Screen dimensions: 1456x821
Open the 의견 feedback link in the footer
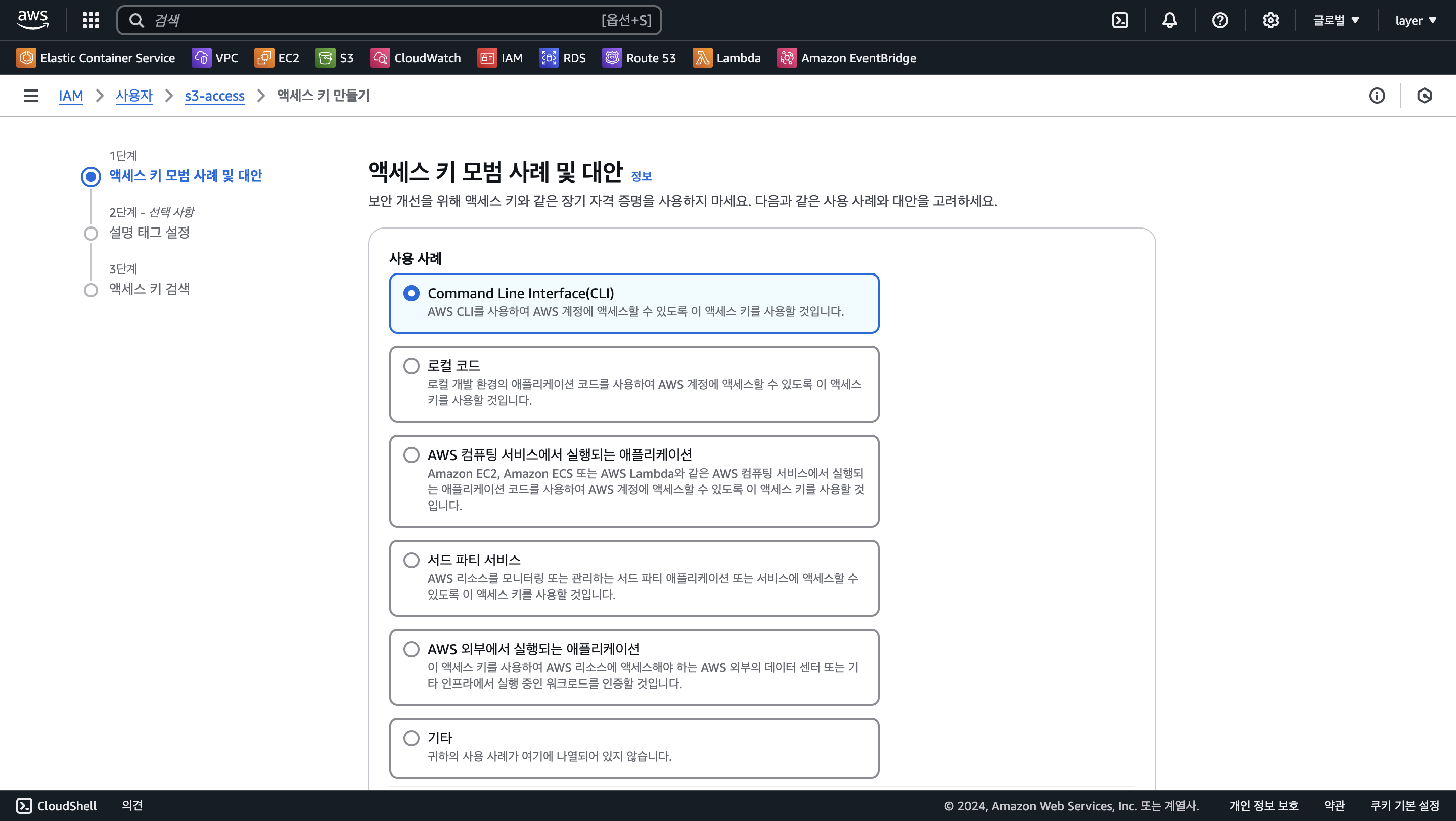click(132, 805)
